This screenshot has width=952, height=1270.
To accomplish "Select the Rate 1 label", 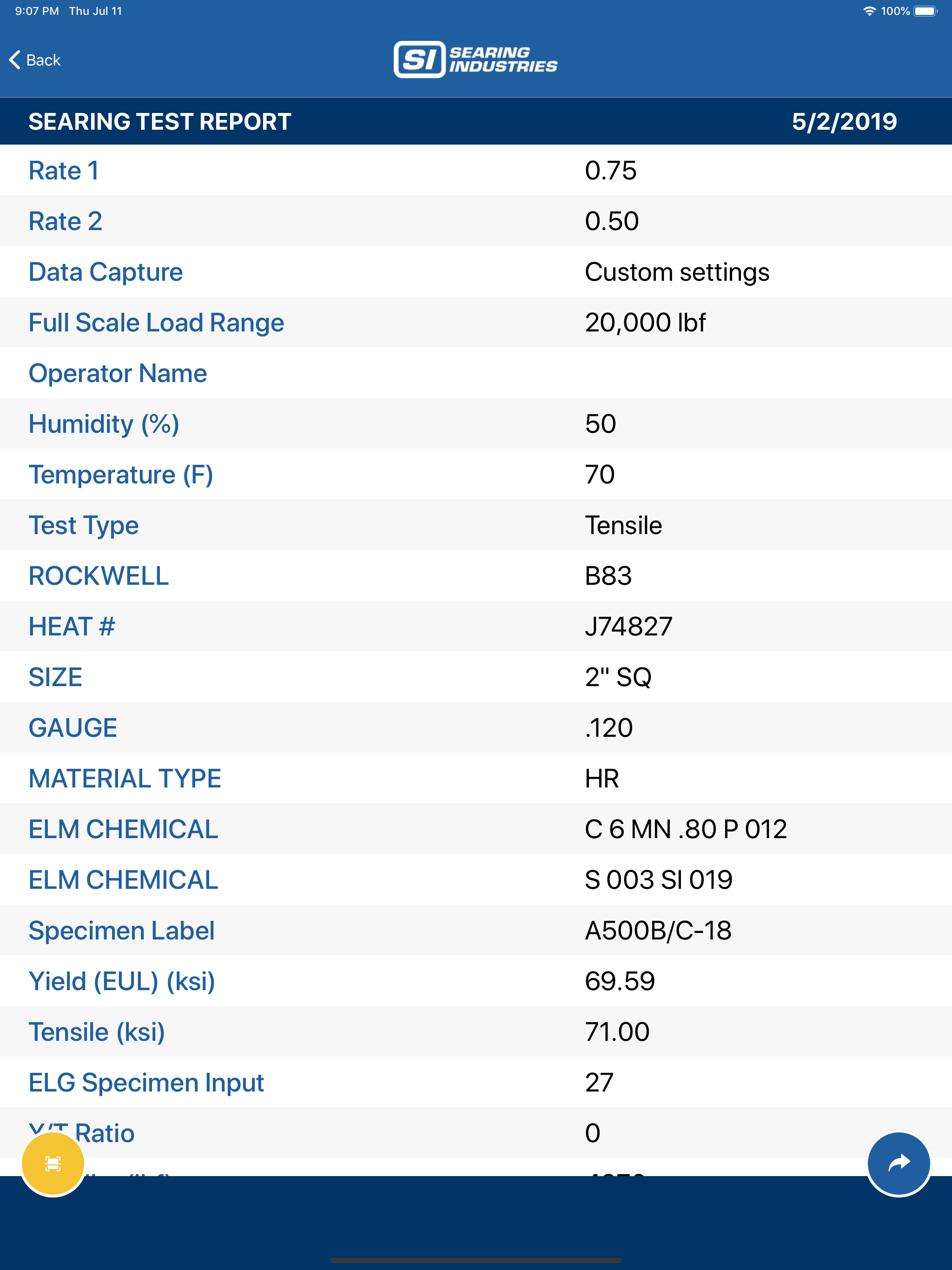I will click(x=64, y=171).
